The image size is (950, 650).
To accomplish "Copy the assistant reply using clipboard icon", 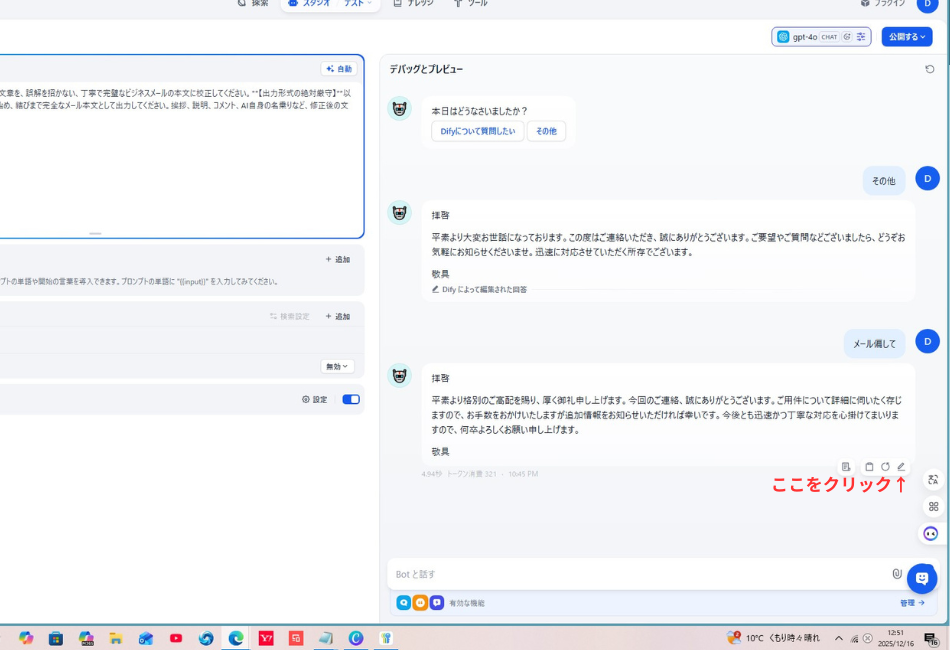I will (869, 466).
